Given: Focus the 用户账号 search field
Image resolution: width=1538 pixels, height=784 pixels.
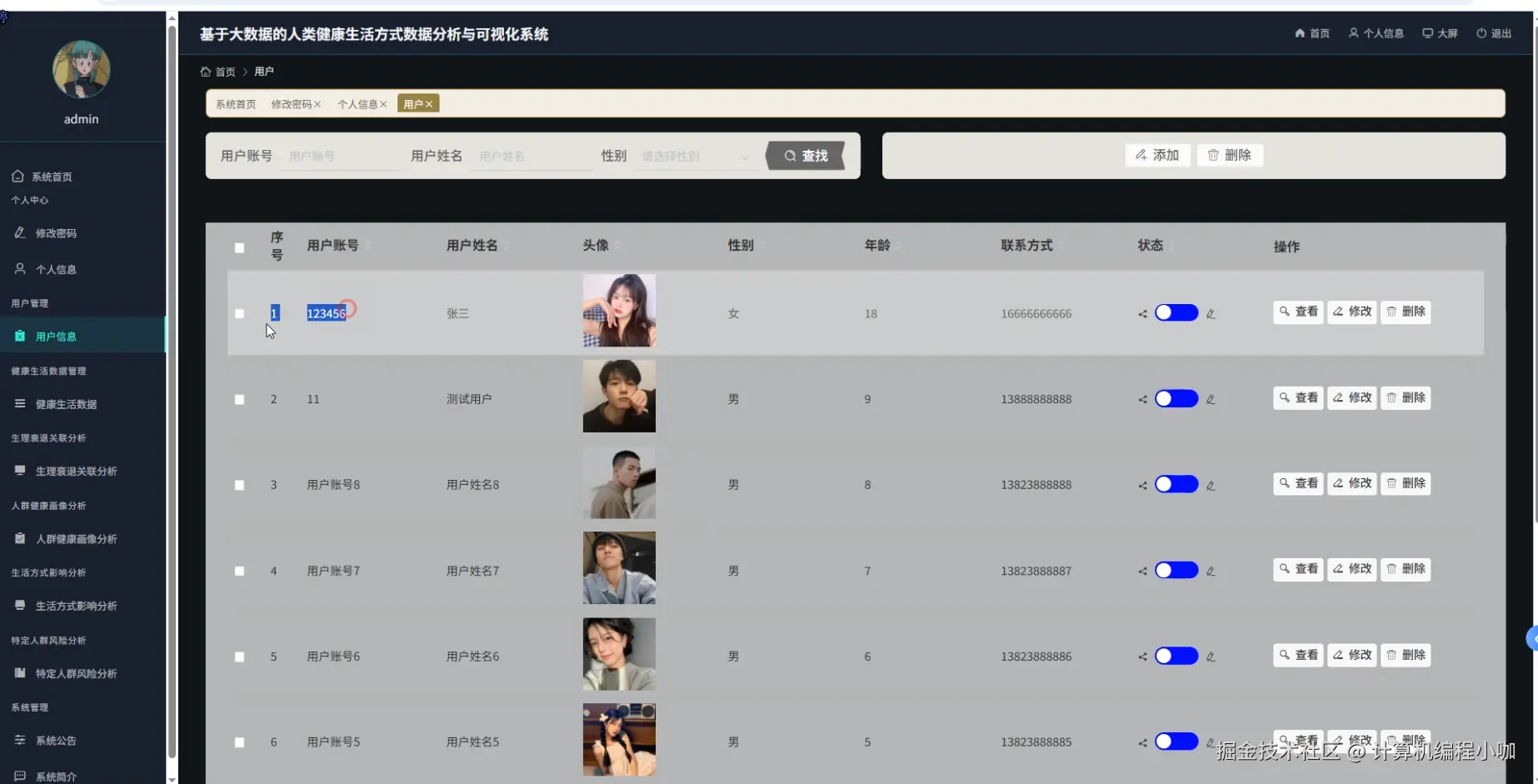Looking at the screenshot, I should [x=340, y=156].
